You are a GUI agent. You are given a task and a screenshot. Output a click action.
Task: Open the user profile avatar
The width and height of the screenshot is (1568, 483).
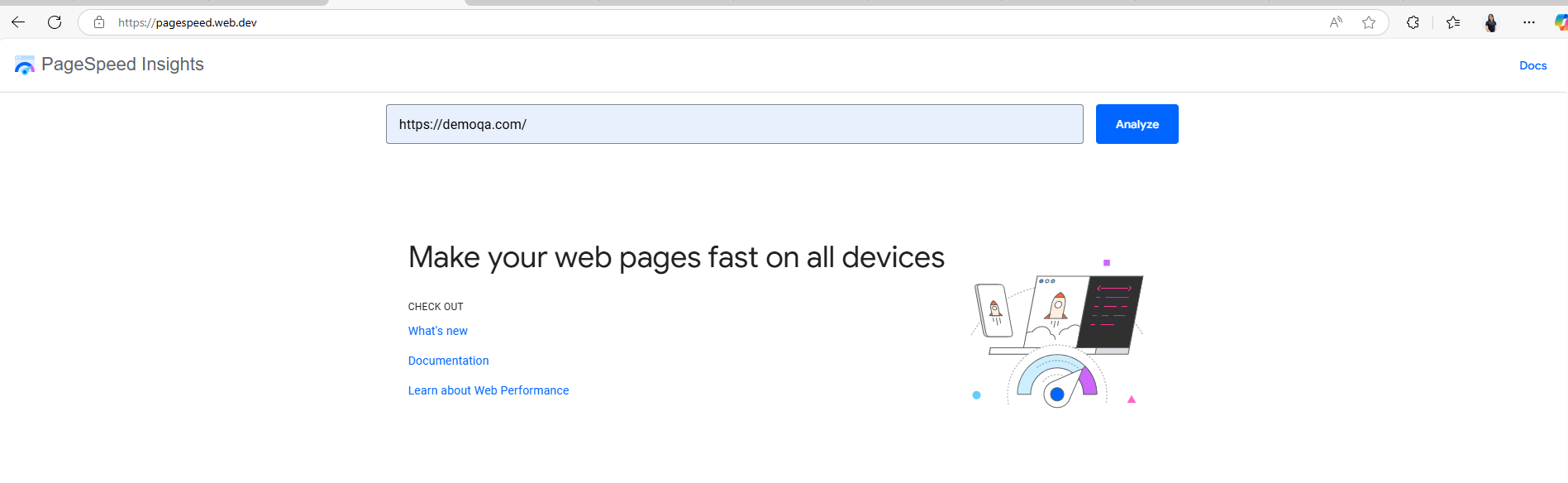tap(1491, 22)
